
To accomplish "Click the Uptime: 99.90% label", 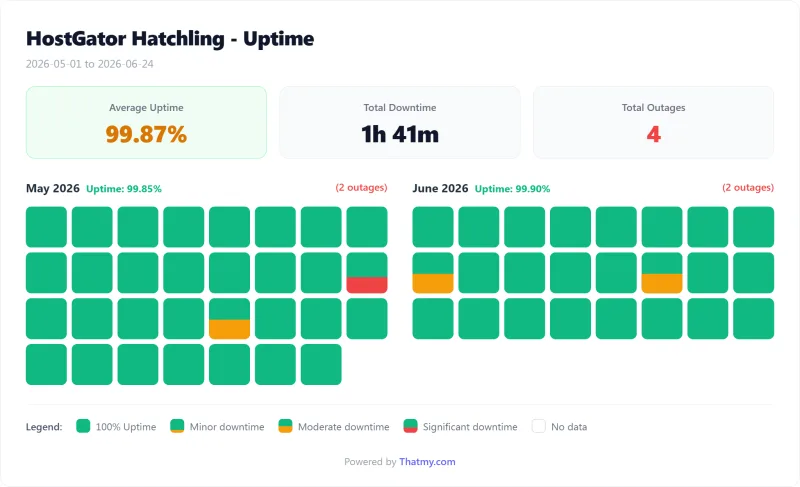I will (512, 189).
